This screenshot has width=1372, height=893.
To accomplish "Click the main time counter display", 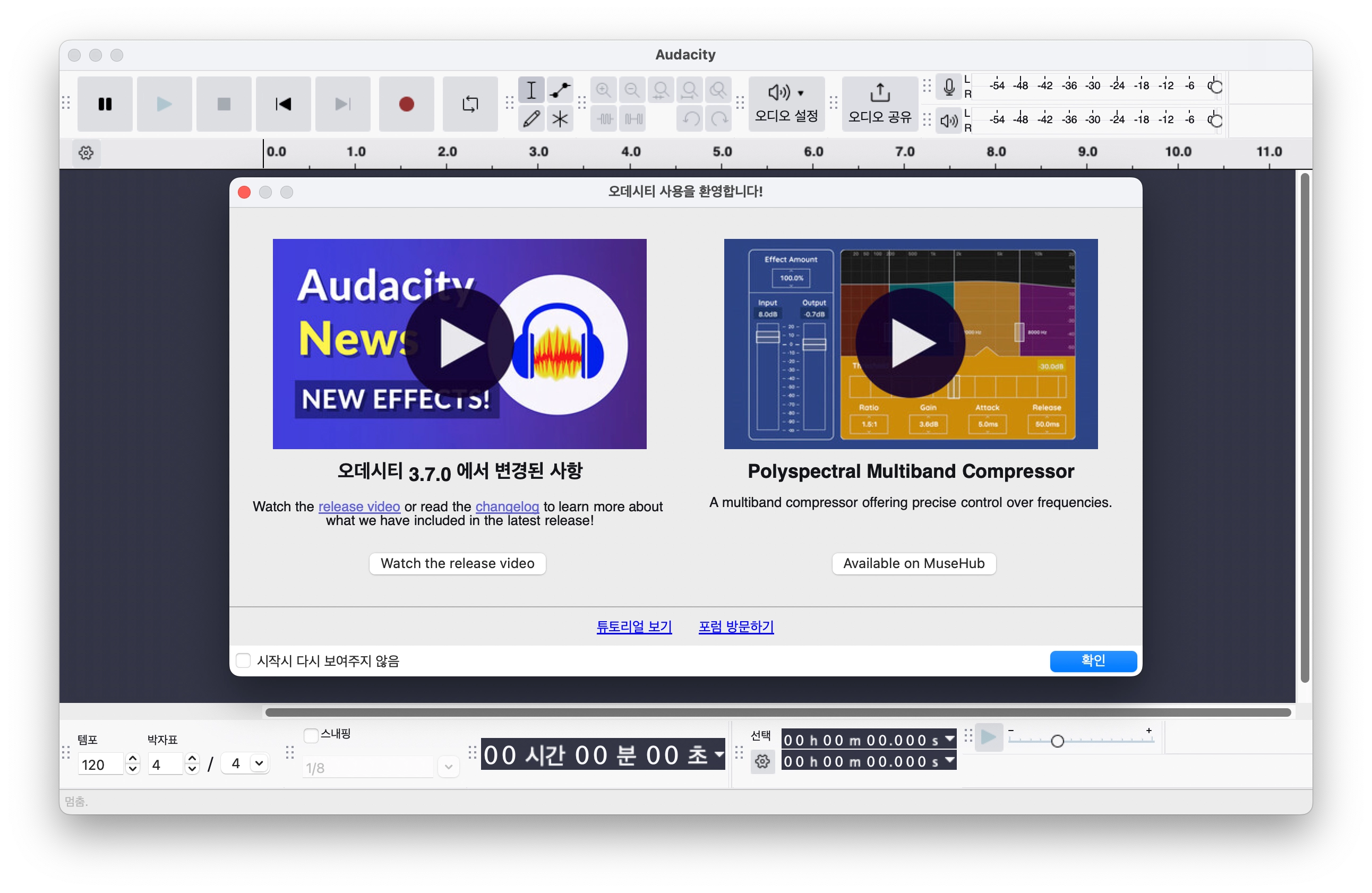I will 603,754.
